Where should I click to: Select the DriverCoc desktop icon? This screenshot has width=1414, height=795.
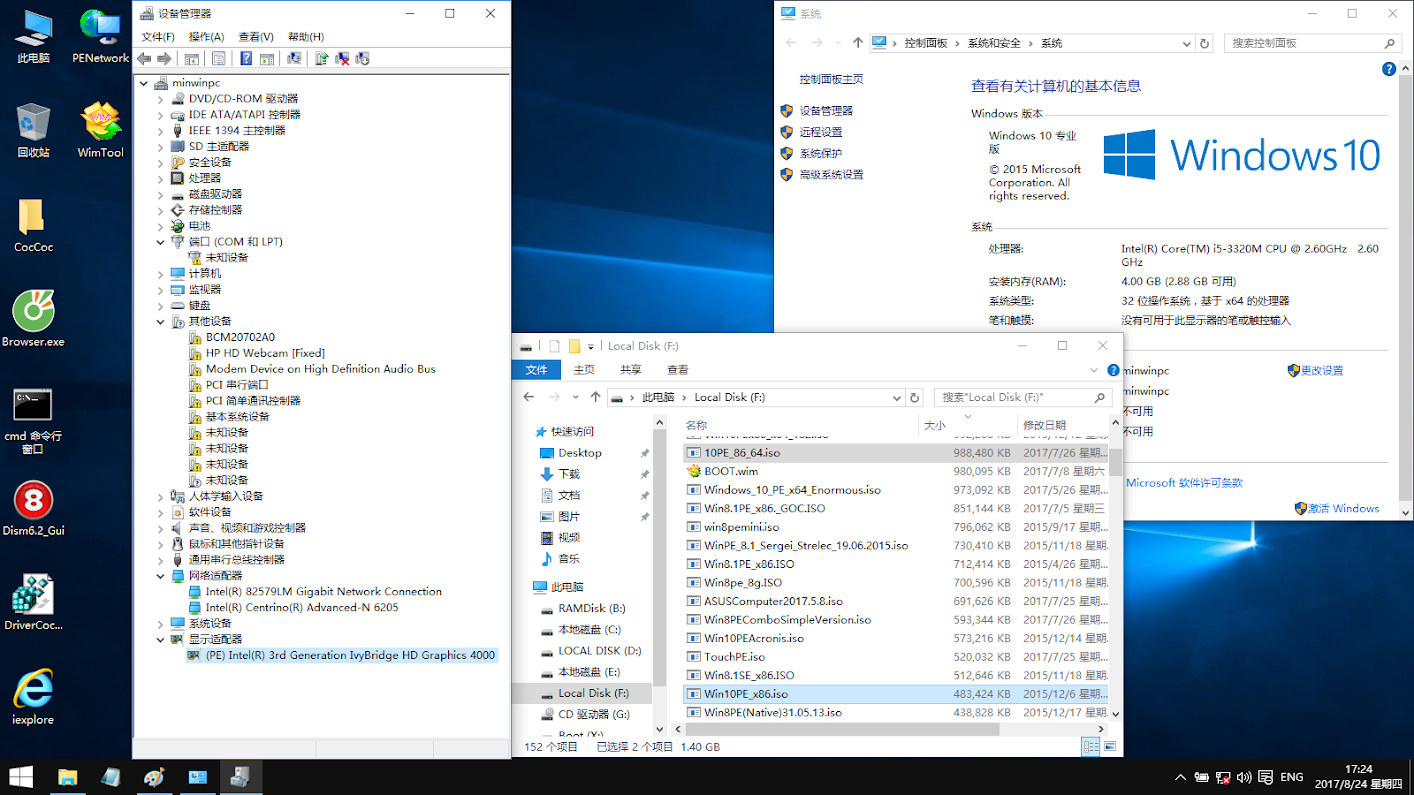[x=32, y=604]
